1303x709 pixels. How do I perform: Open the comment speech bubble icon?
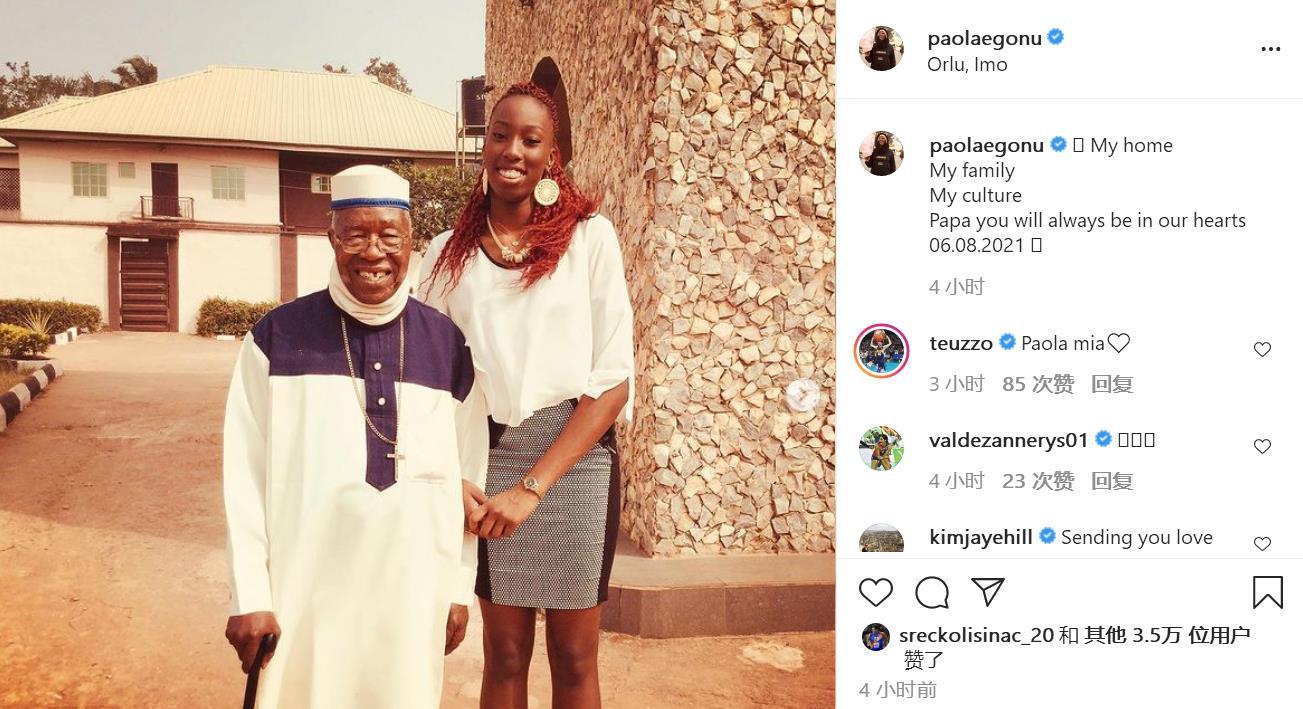tap(932, 592)
